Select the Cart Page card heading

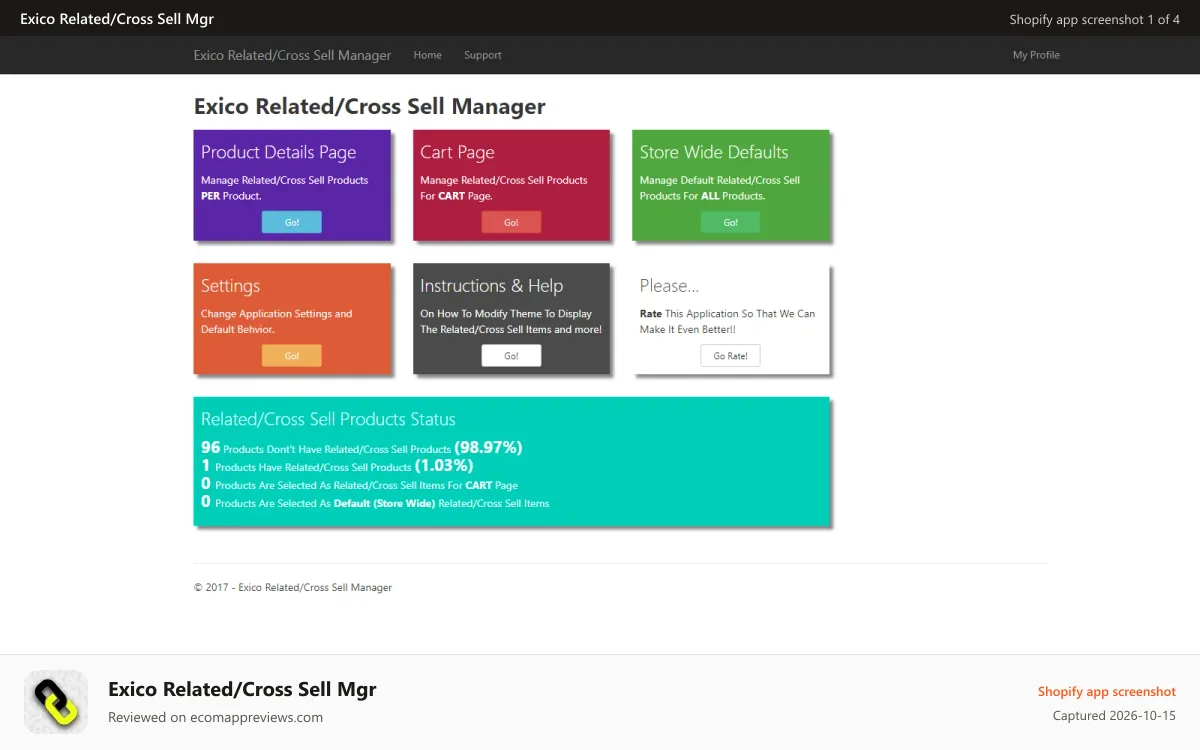coord(457,152)
